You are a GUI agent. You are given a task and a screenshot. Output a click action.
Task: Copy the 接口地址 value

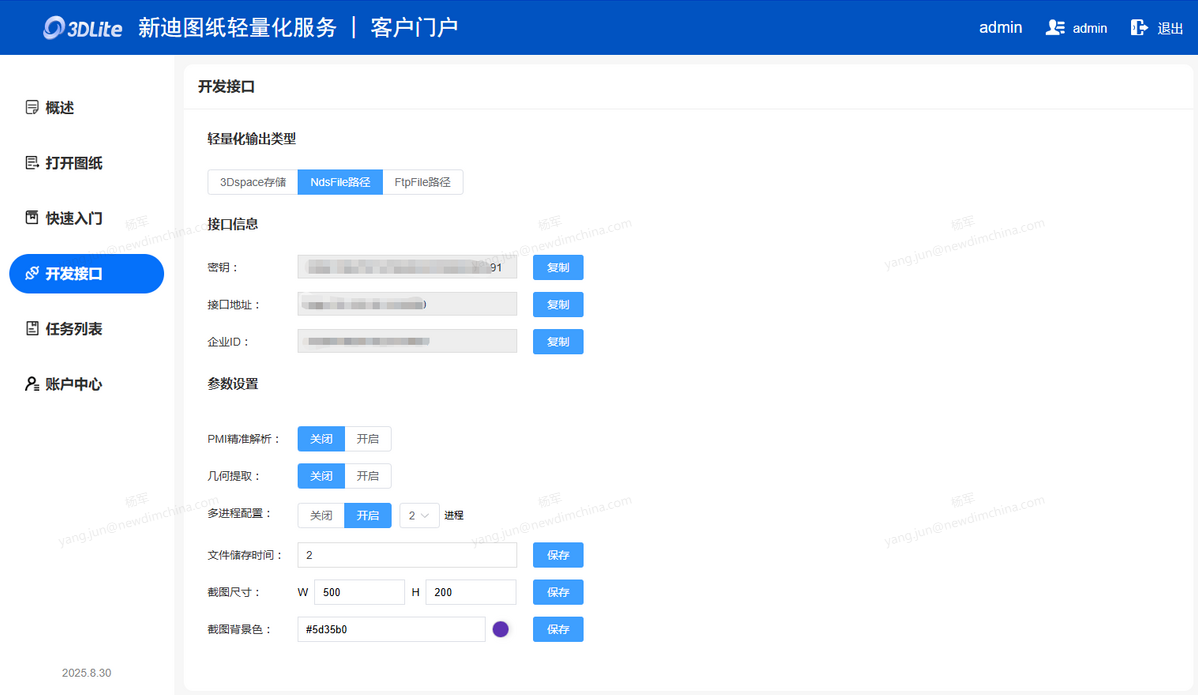click(558, 305)
